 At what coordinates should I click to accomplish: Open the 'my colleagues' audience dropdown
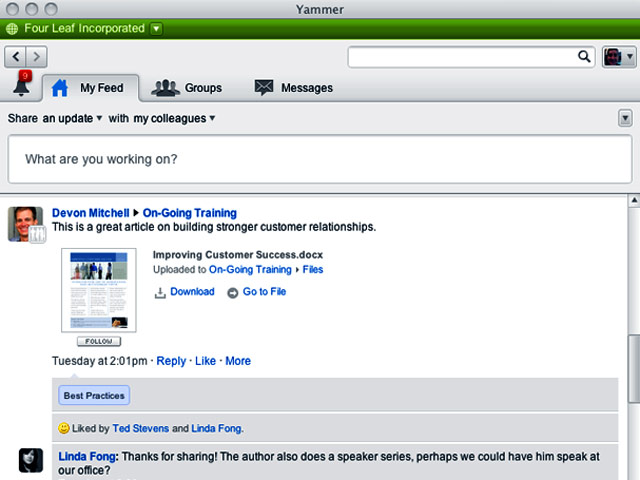(x=175, y=119)
